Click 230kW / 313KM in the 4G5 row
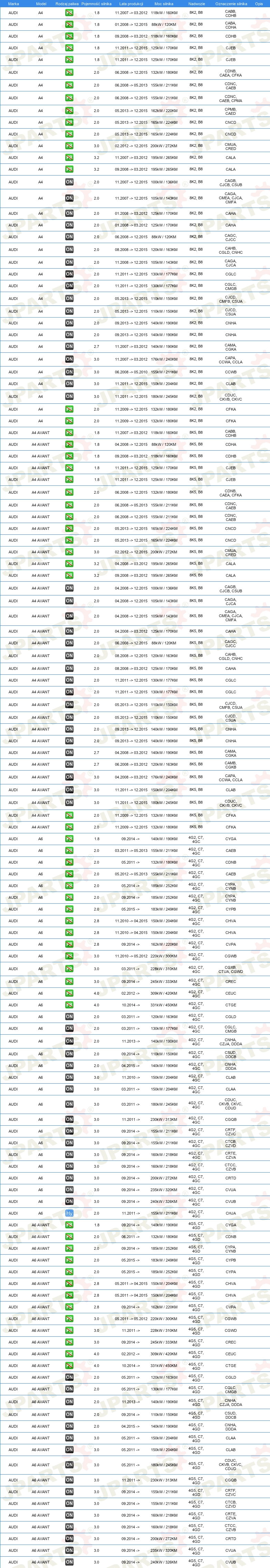Image resolution: width=270 pixels, height=1568 pixels. click(x=164, y=1480)
